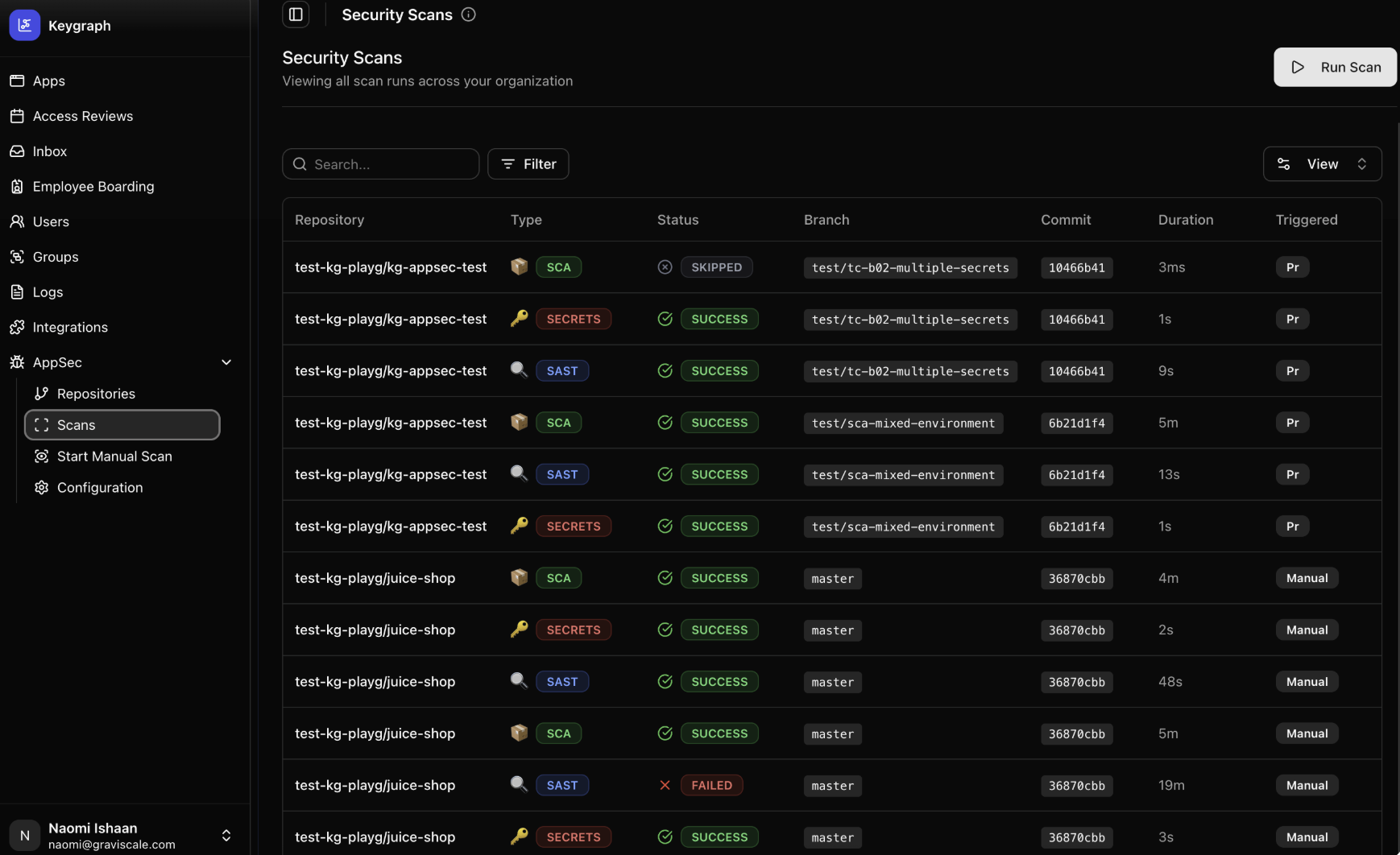
Task: Click the magnifier icon in the search box
Action: tap(300, 164)
